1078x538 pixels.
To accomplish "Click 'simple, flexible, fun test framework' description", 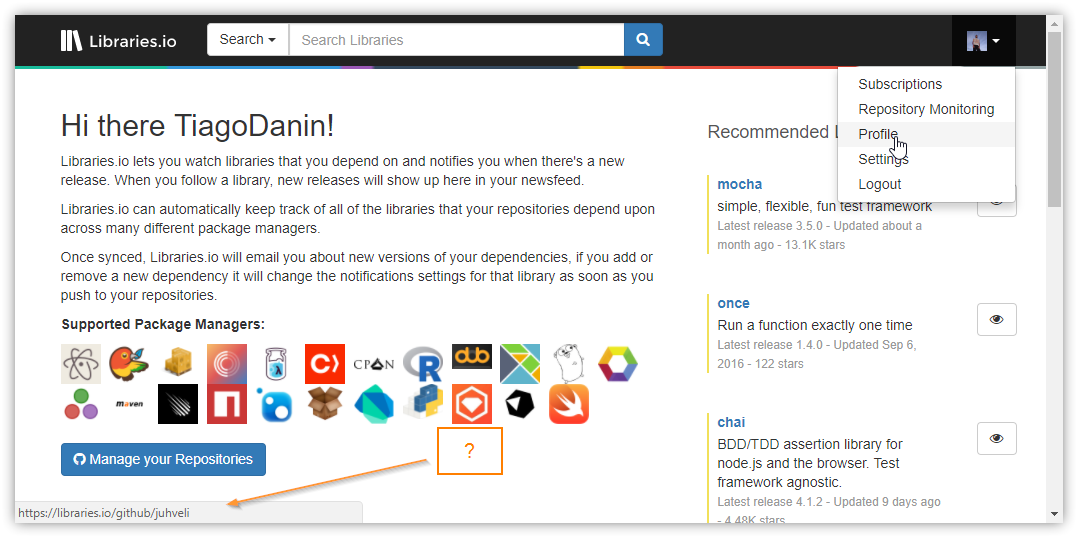I will 824,206.
